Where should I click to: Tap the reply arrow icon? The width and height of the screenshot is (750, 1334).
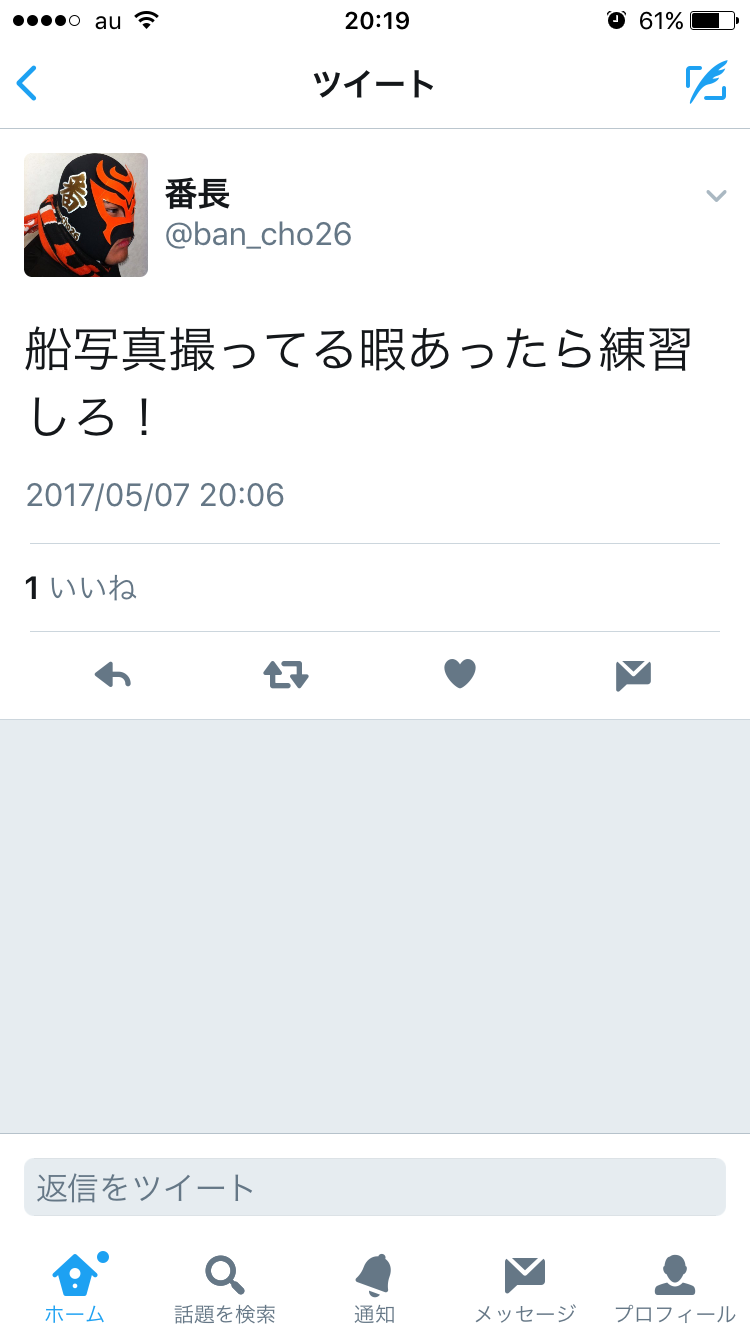(x=113, y=676)
